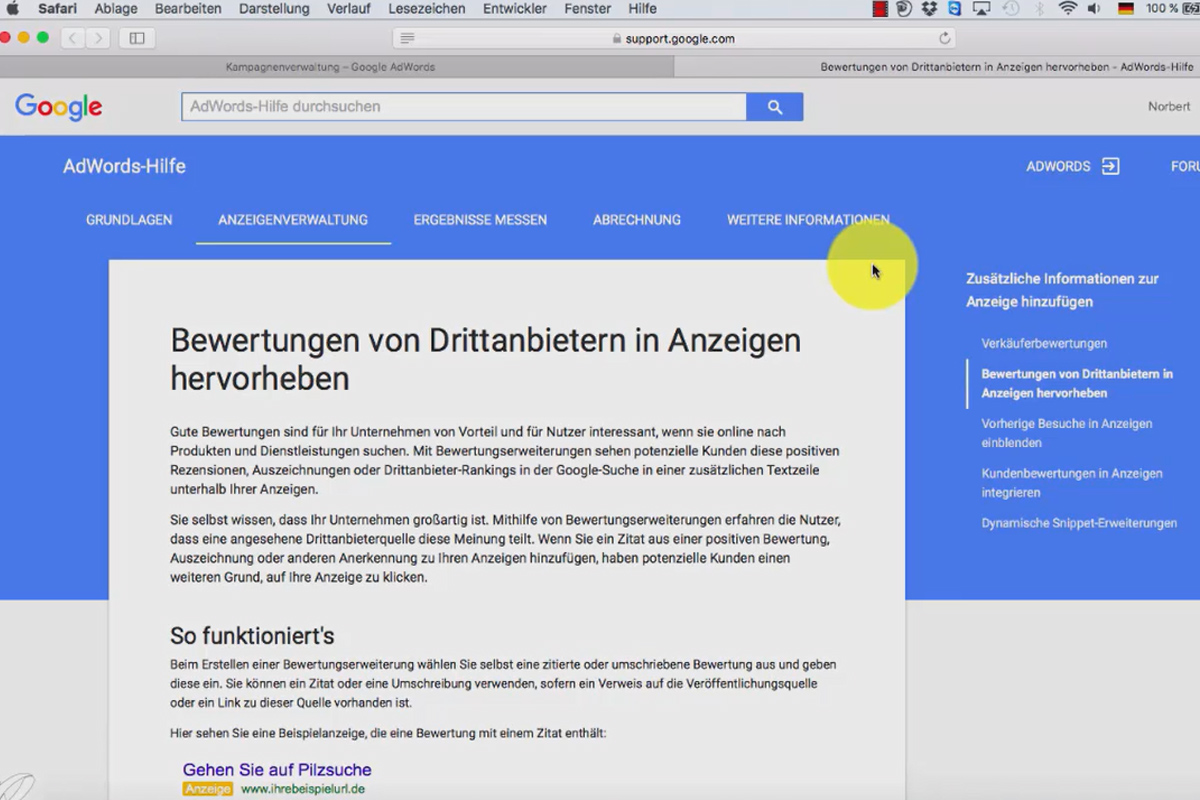Viewport: 1200px width, 800px height.
Task: Open the GRUNDLAGEN navigation tab
Action: pyautogui.click(x=129, y=220)
